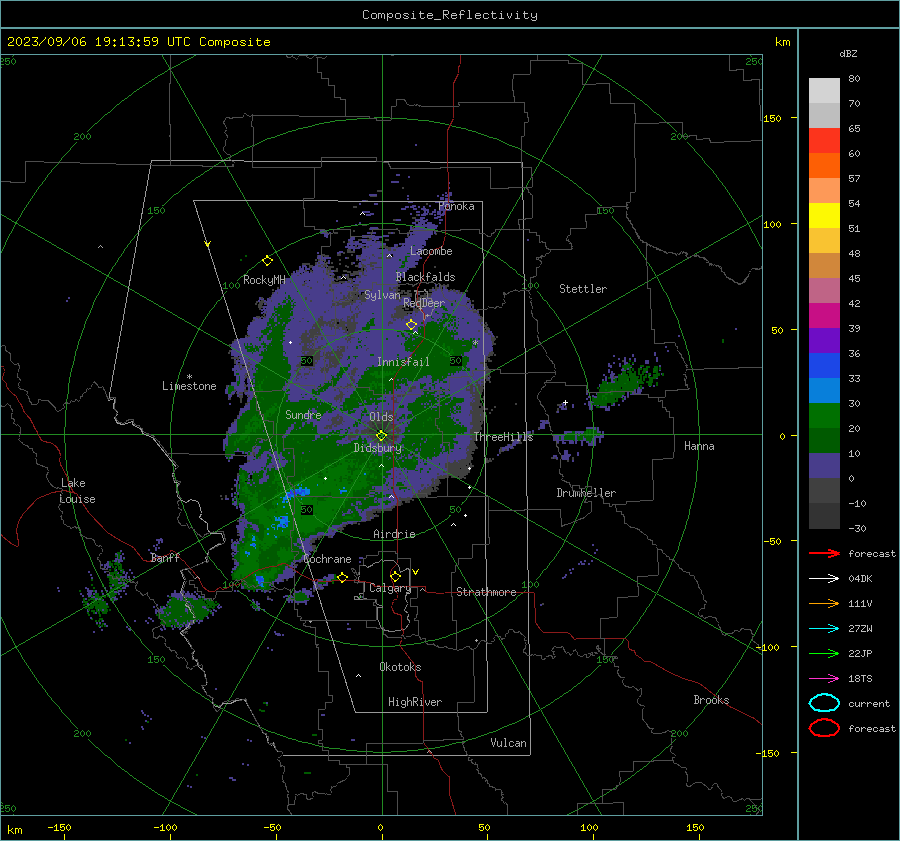Click the Airdrie city label
This screenshot has width=900, height=841.
click(394, 534)
